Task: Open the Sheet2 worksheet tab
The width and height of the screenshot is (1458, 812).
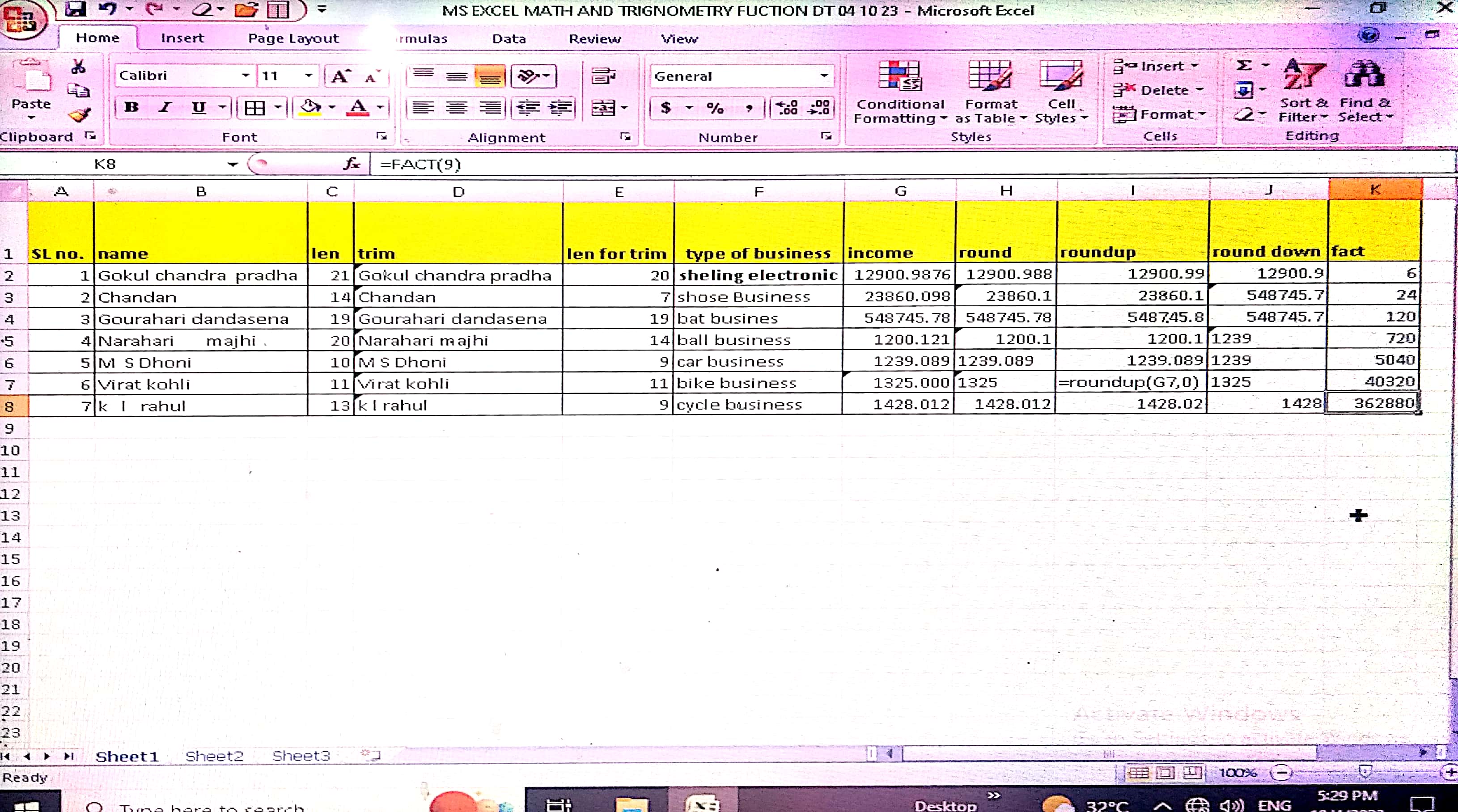Action: point(214,756)
